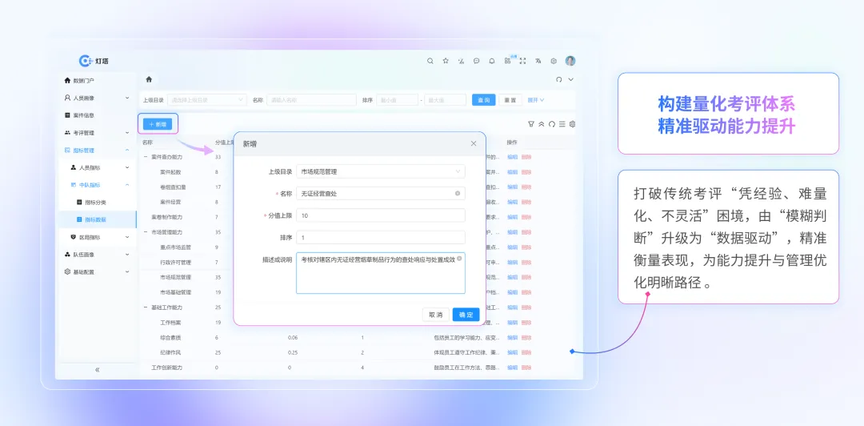Click the 灯塔 logo in the header
This screenshot has height=426, width=864.
[94, 61]
